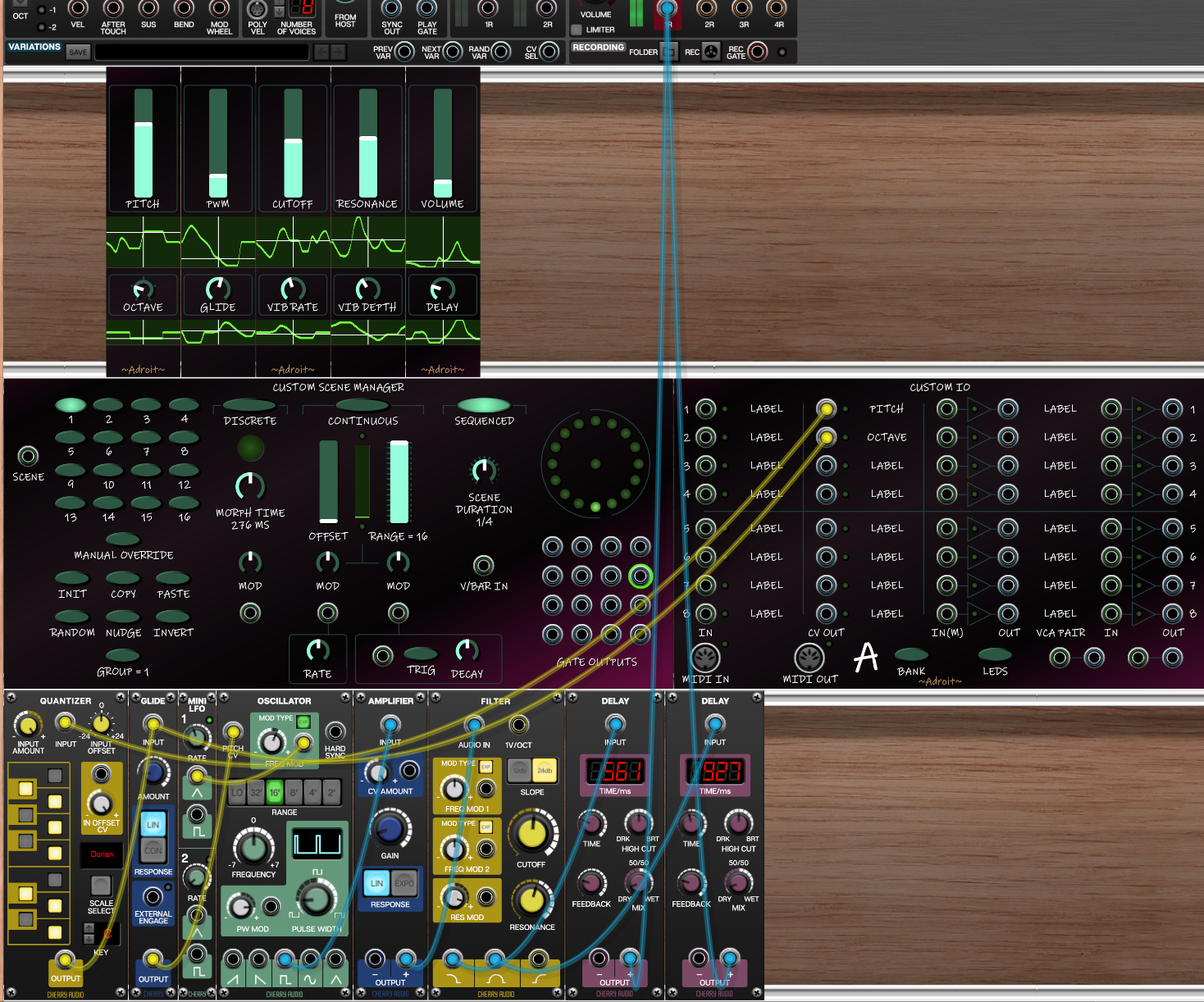1204x1002 pixels.
Task: Click the Glide EXTERNAL ENGAGE jack
Action: click(x=153, y=897)
